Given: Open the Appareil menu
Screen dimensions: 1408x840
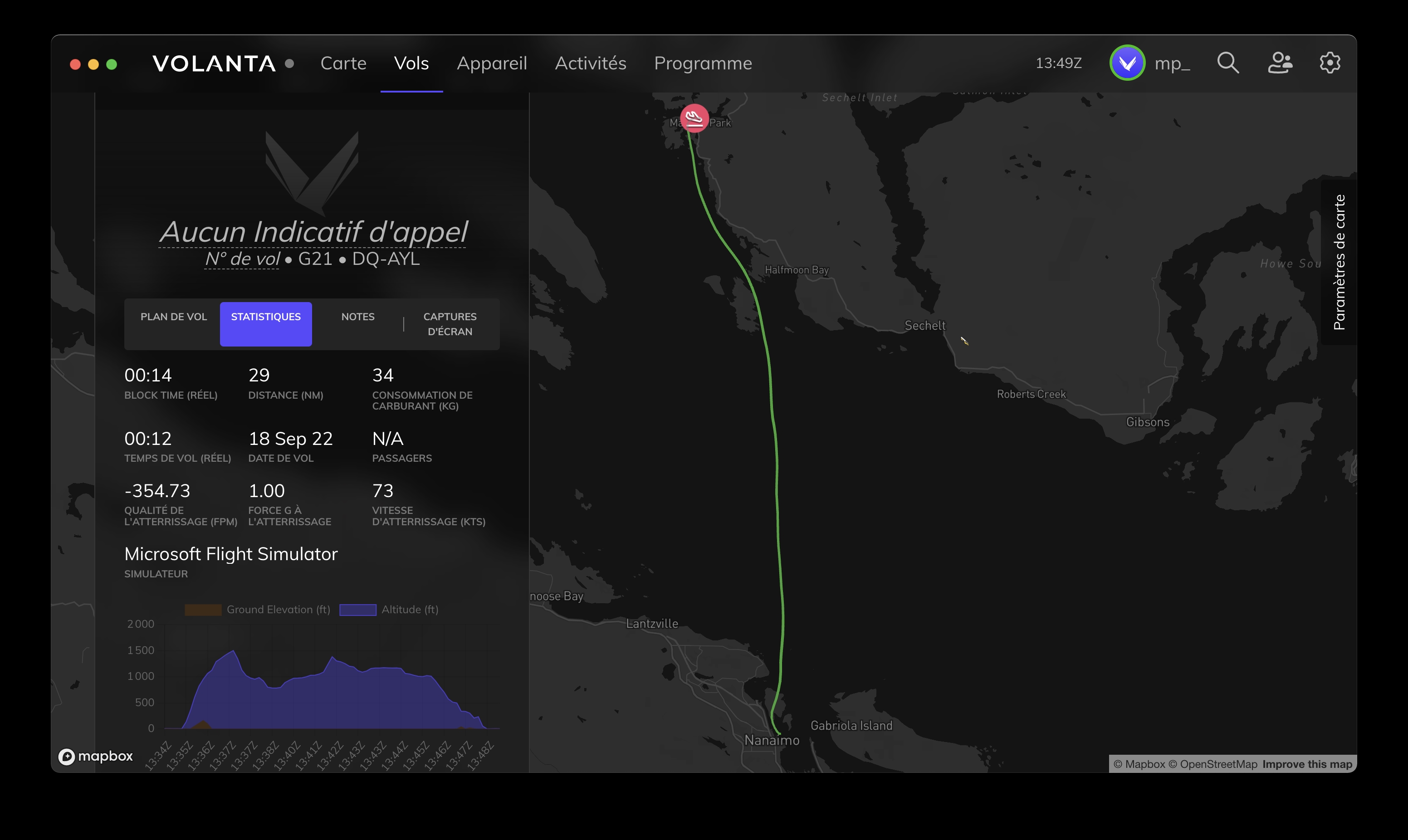Looking at the screenshot, I should click(x=492, y=63).
